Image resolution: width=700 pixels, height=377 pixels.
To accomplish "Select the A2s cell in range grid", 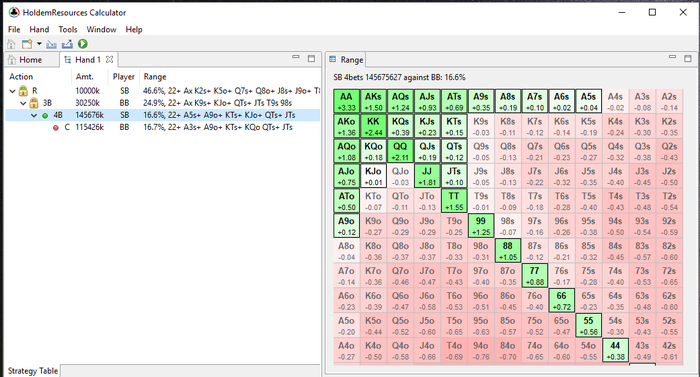I will (x=669, y=101).
